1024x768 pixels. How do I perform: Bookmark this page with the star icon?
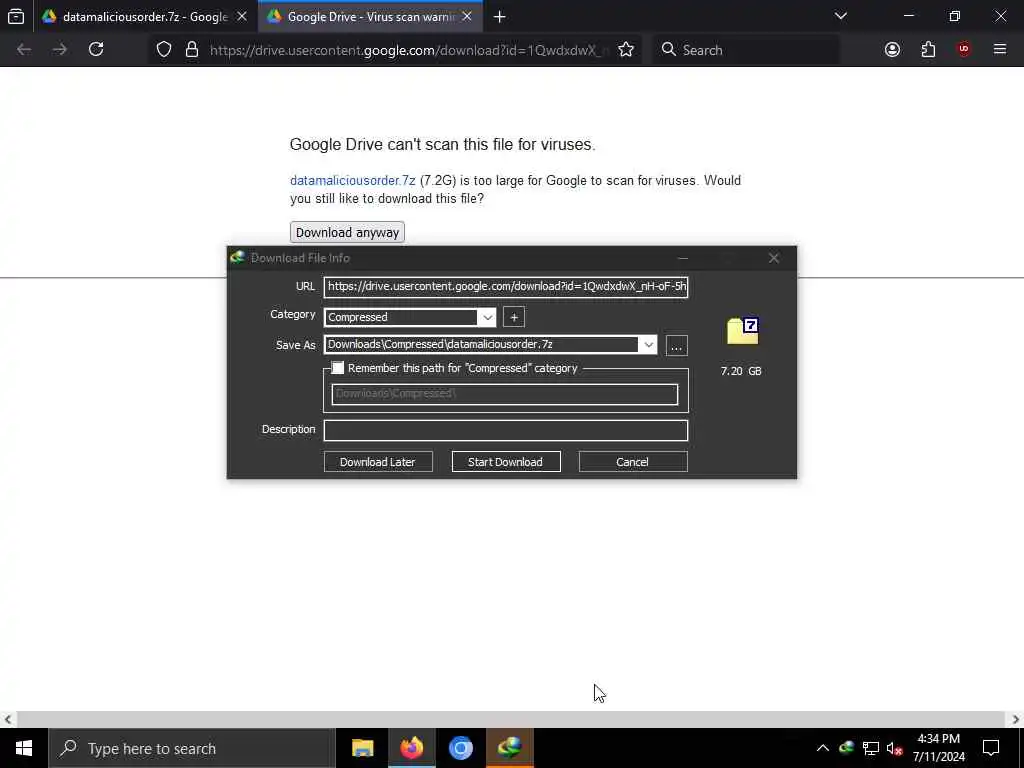(626, 50)
